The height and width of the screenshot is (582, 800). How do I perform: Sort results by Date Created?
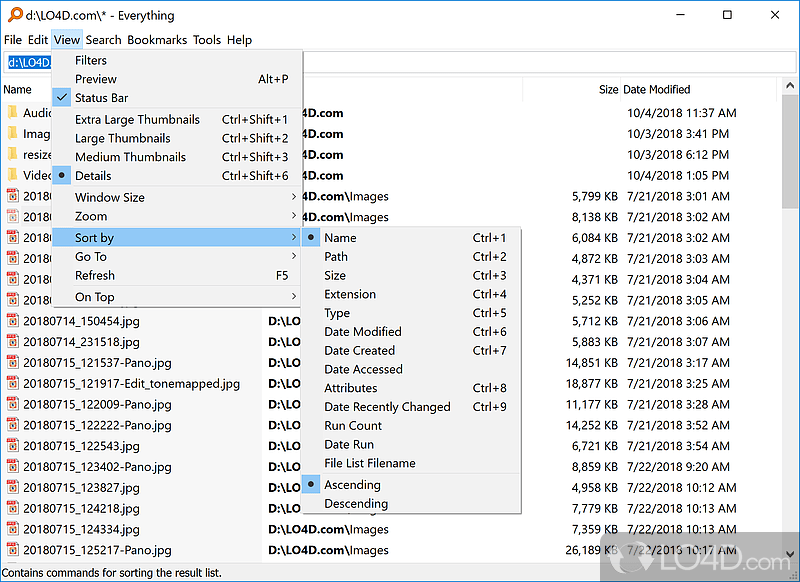point(411,350)
